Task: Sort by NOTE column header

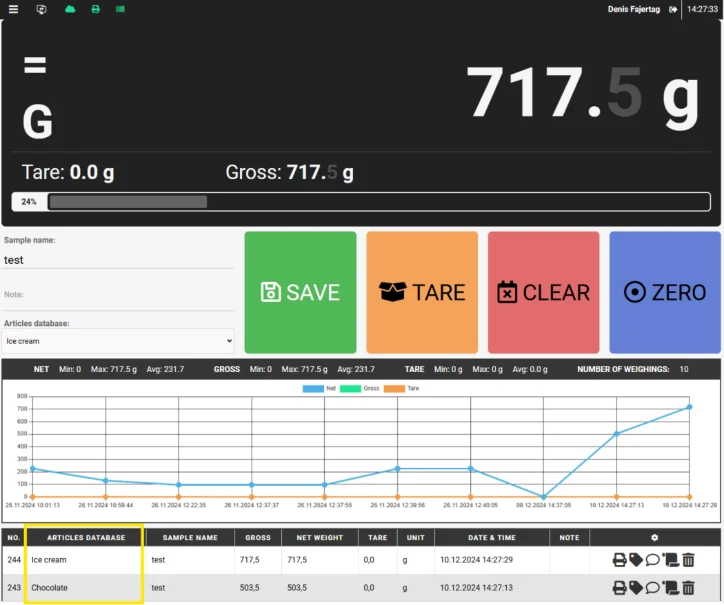Action: point(569,538)
